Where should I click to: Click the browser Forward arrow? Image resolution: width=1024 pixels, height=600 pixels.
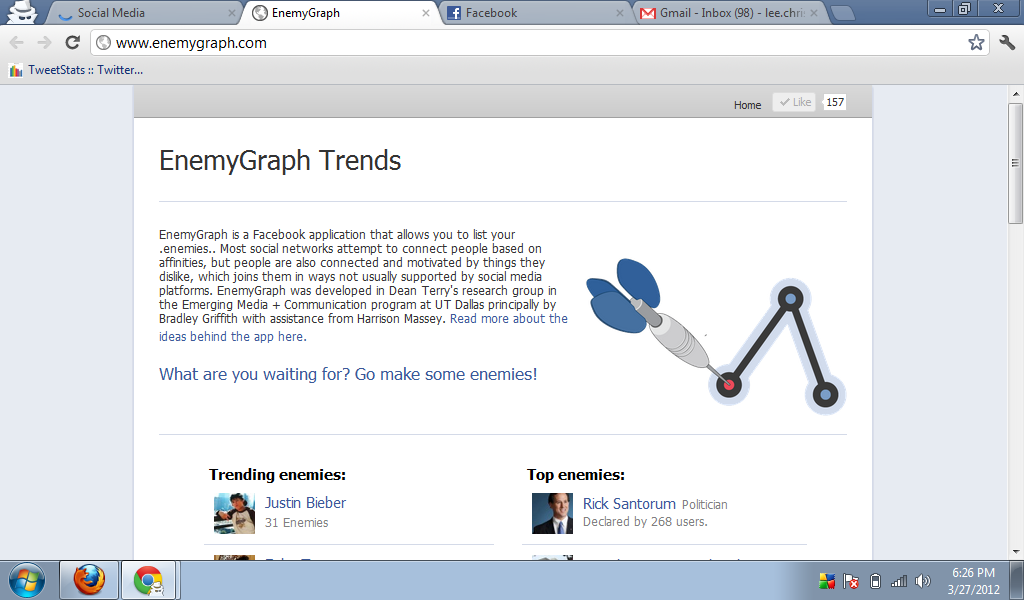tap(44, 43)
